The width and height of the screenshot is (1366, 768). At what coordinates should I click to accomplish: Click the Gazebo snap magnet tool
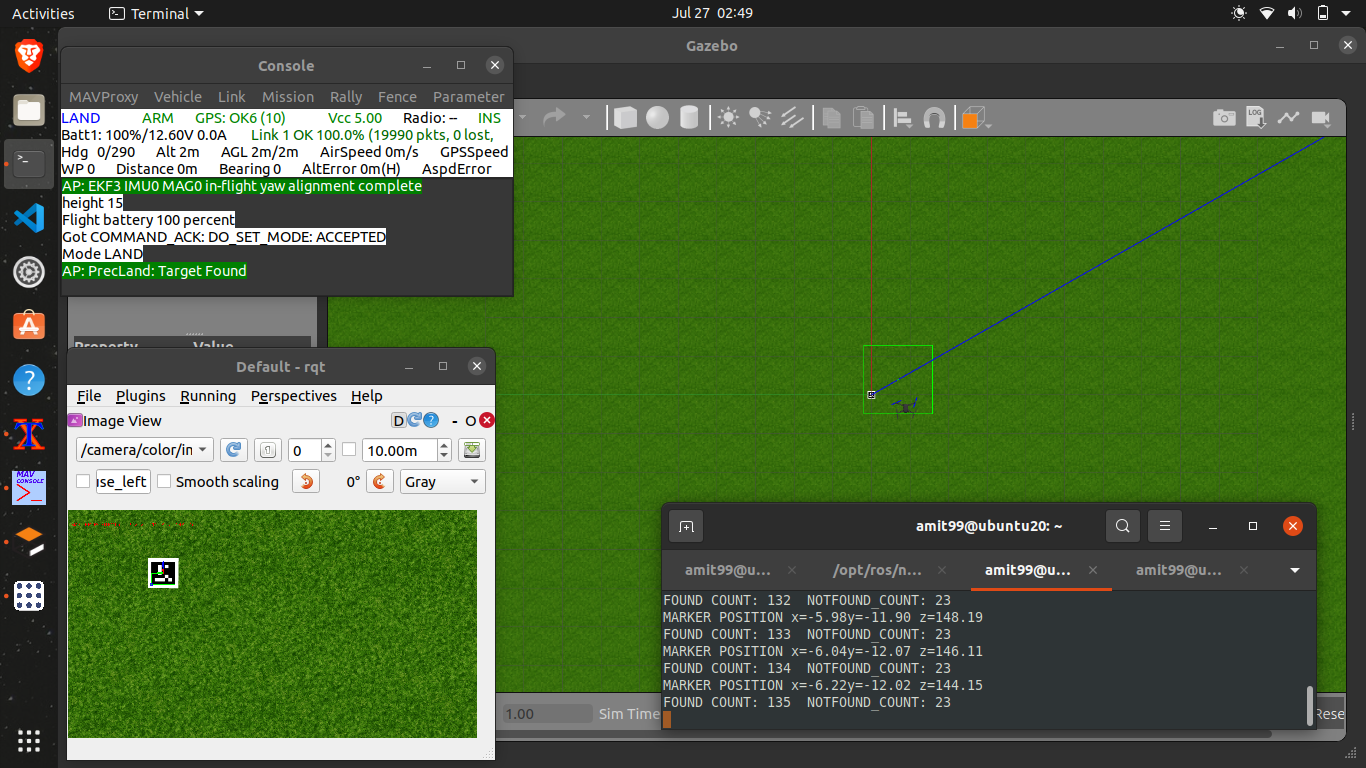tap(934, 118)
